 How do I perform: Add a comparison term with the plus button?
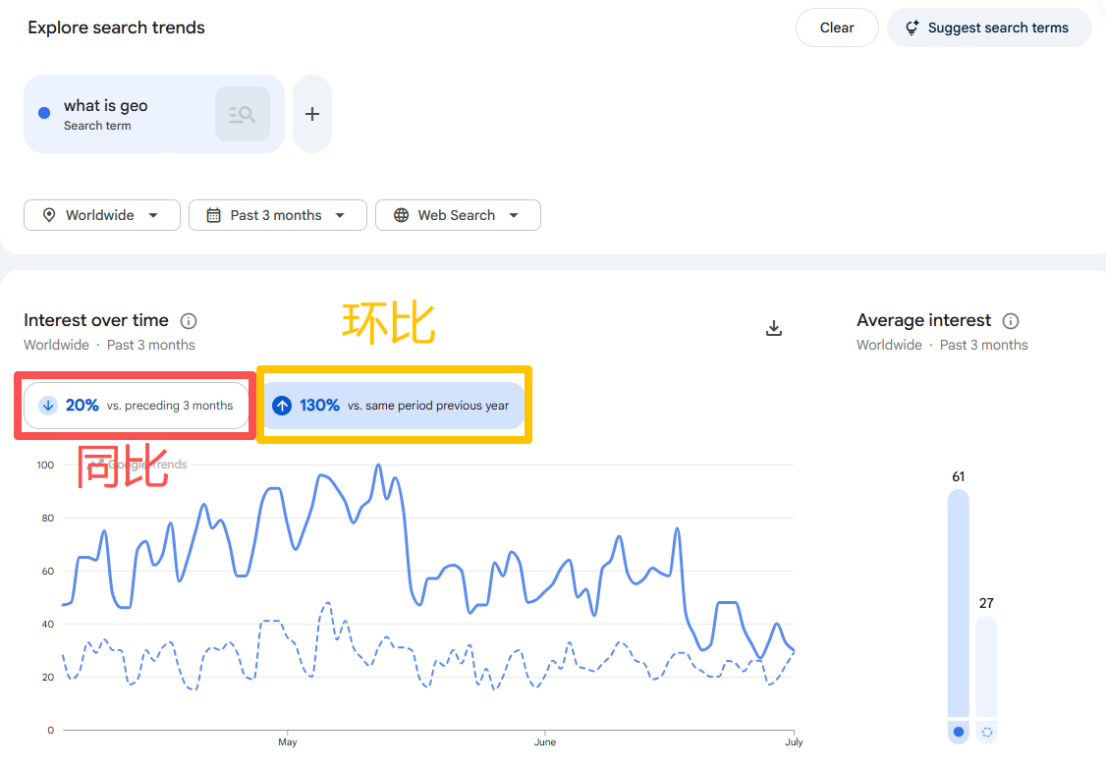tap(312, 114)
